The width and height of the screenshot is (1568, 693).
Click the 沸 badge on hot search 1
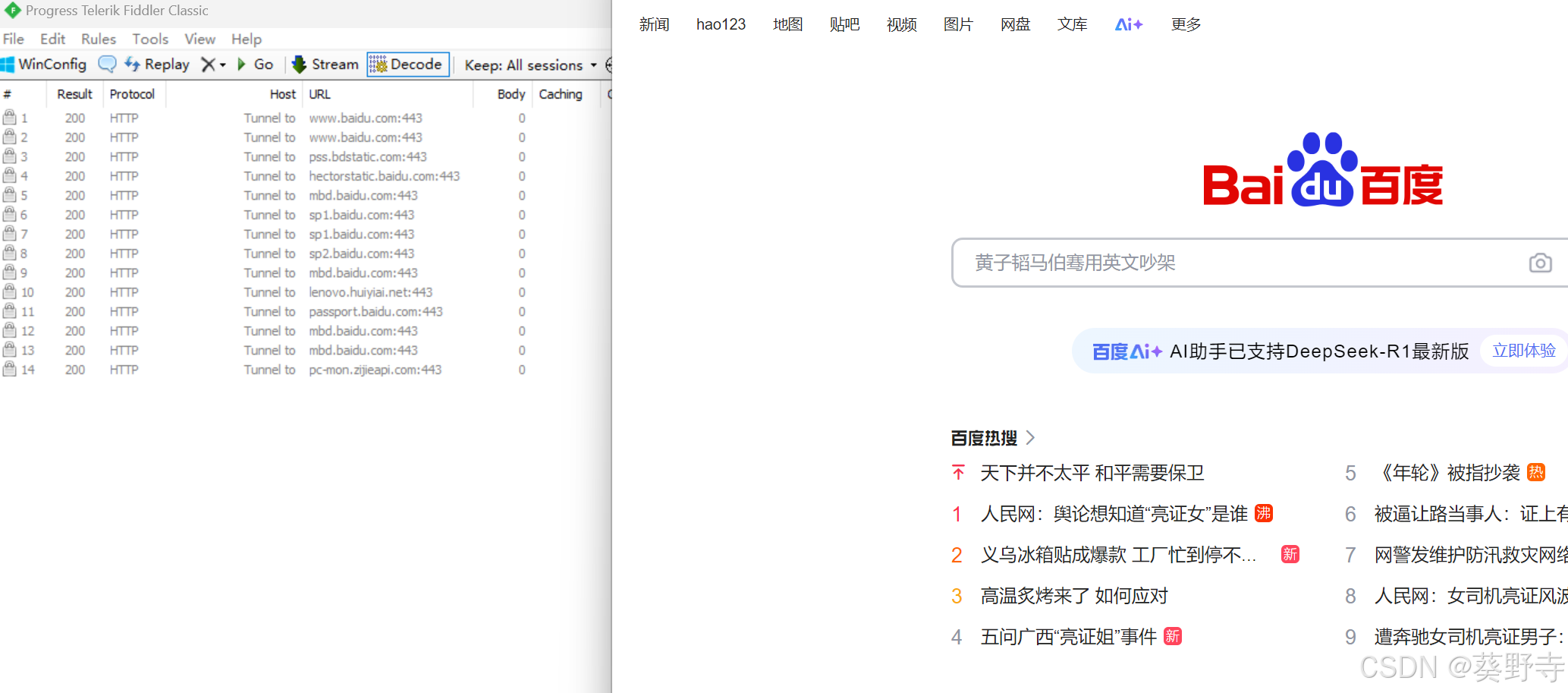pyautogui.click(x=1263, y=514)
